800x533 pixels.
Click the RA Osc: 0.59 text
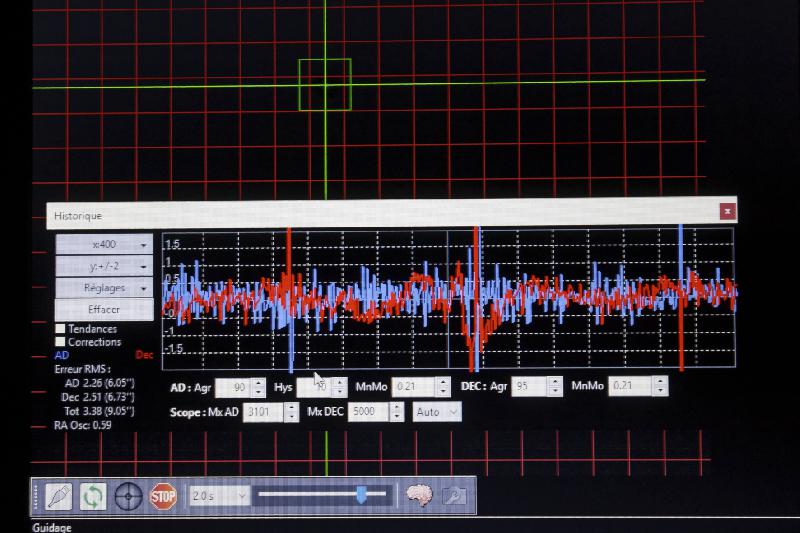83,425
